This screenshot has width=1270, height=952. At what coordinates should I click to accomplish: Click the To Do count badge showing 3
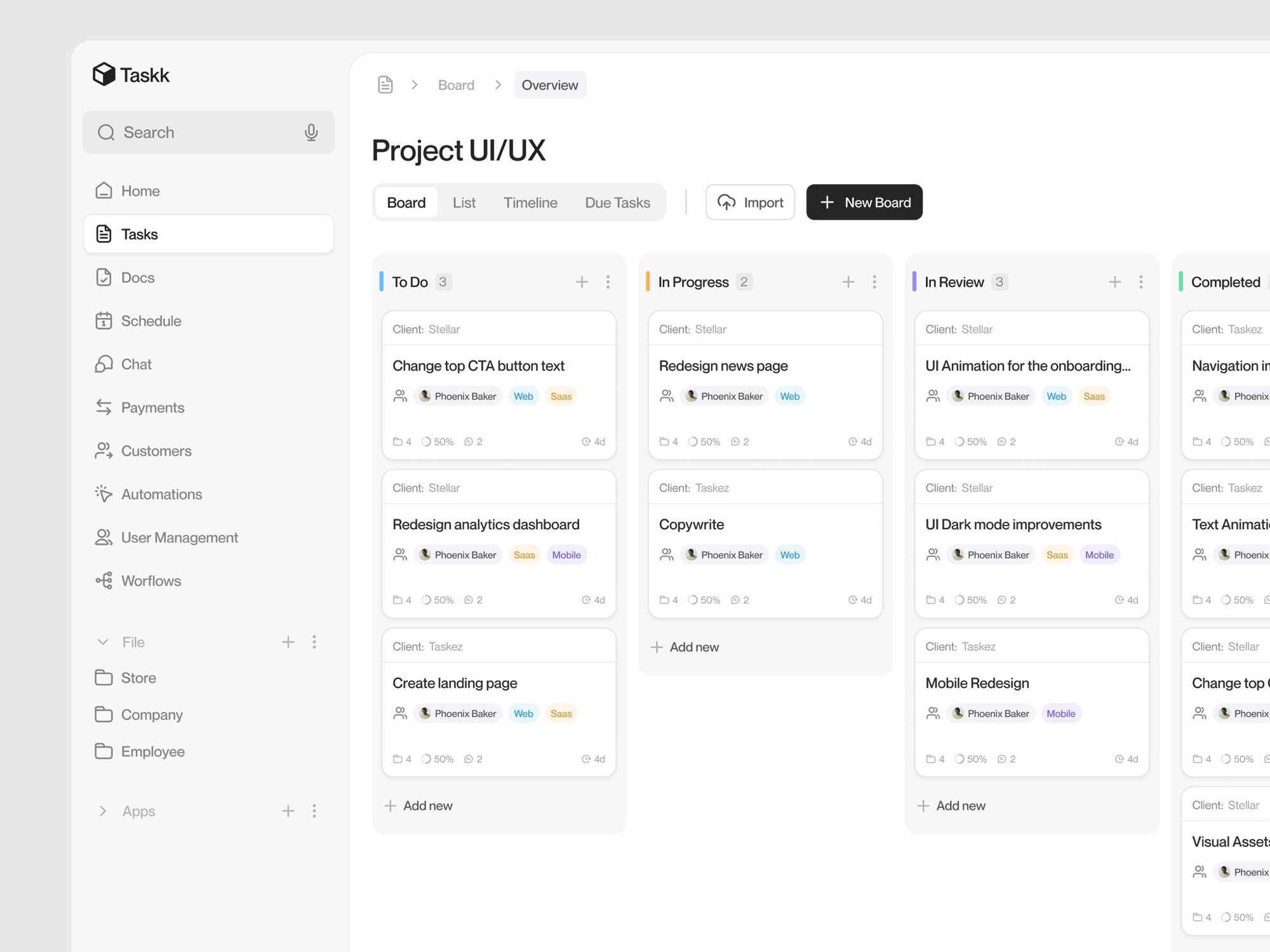click(x=443, y=282)
